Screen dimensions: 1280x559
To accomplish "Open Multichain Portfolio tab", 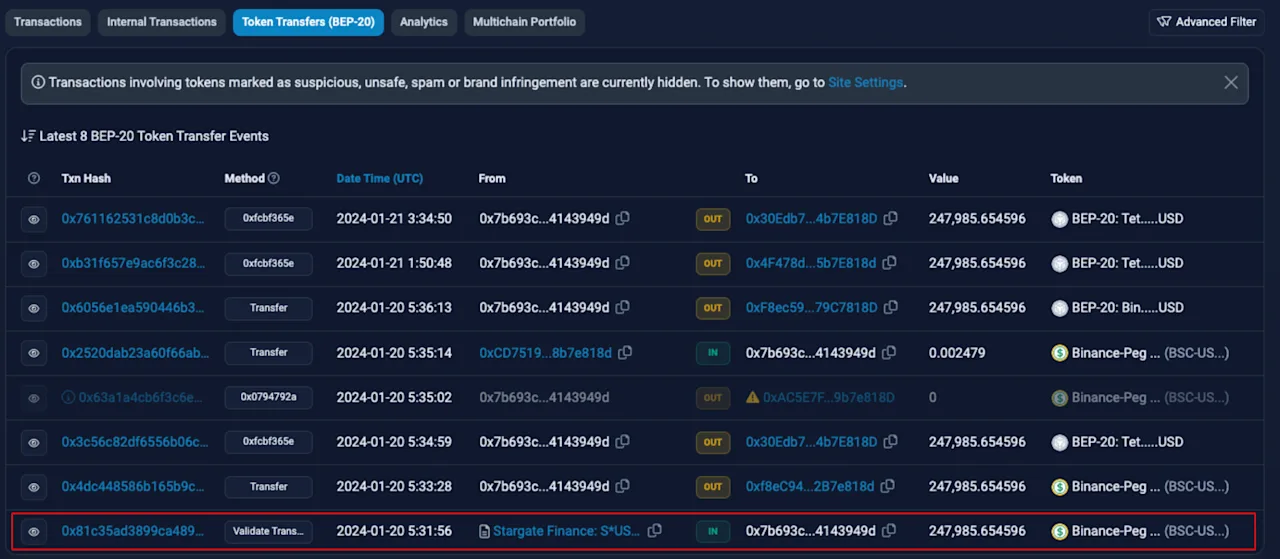I will pyautogui.click(x=524, y=22).
